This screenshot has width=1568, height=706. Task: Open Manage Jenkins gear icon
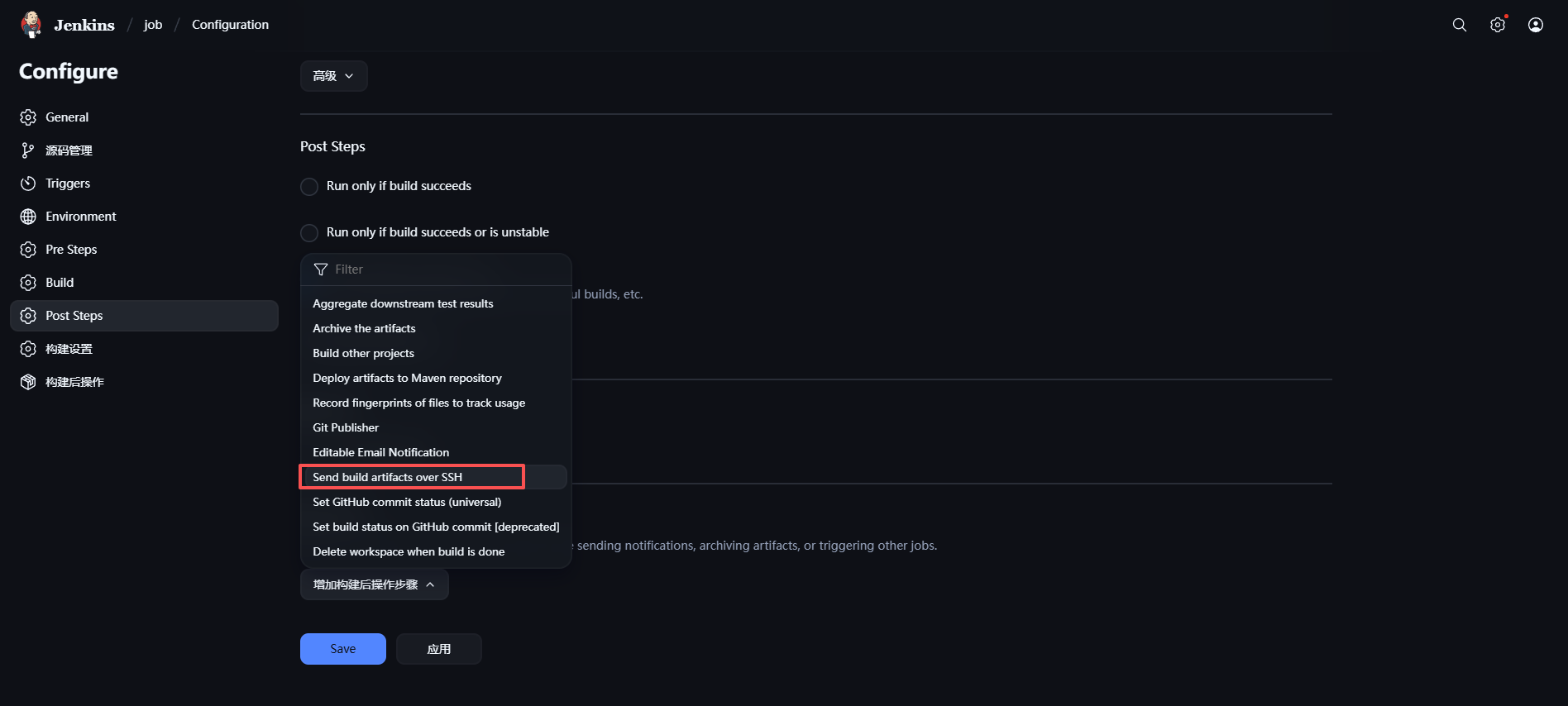(x=1498, y=25)
